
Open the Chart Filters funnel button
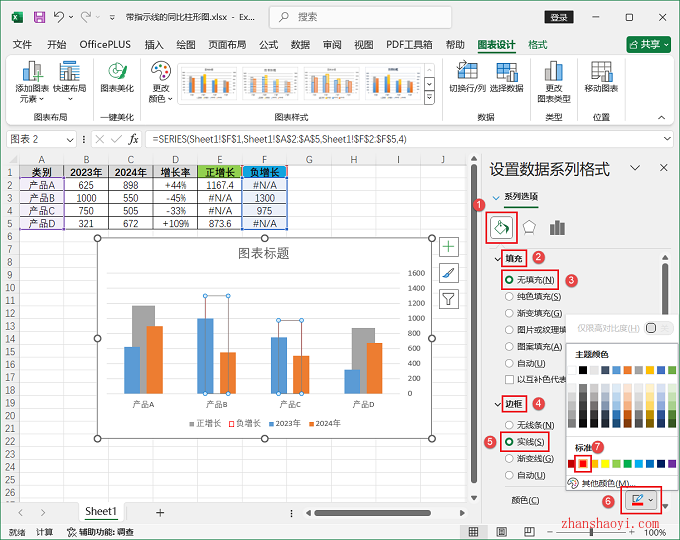coord(449,298)
